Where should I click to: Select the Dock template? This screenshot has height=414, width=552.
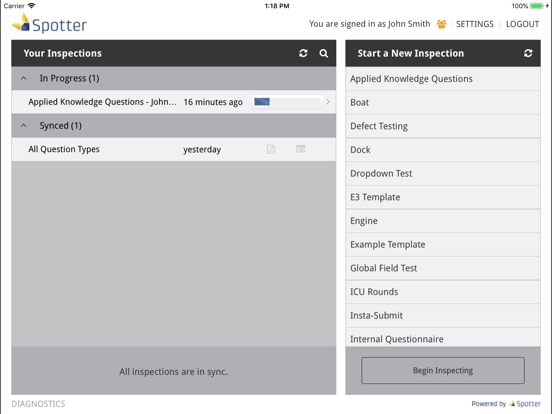pos(443,150)
